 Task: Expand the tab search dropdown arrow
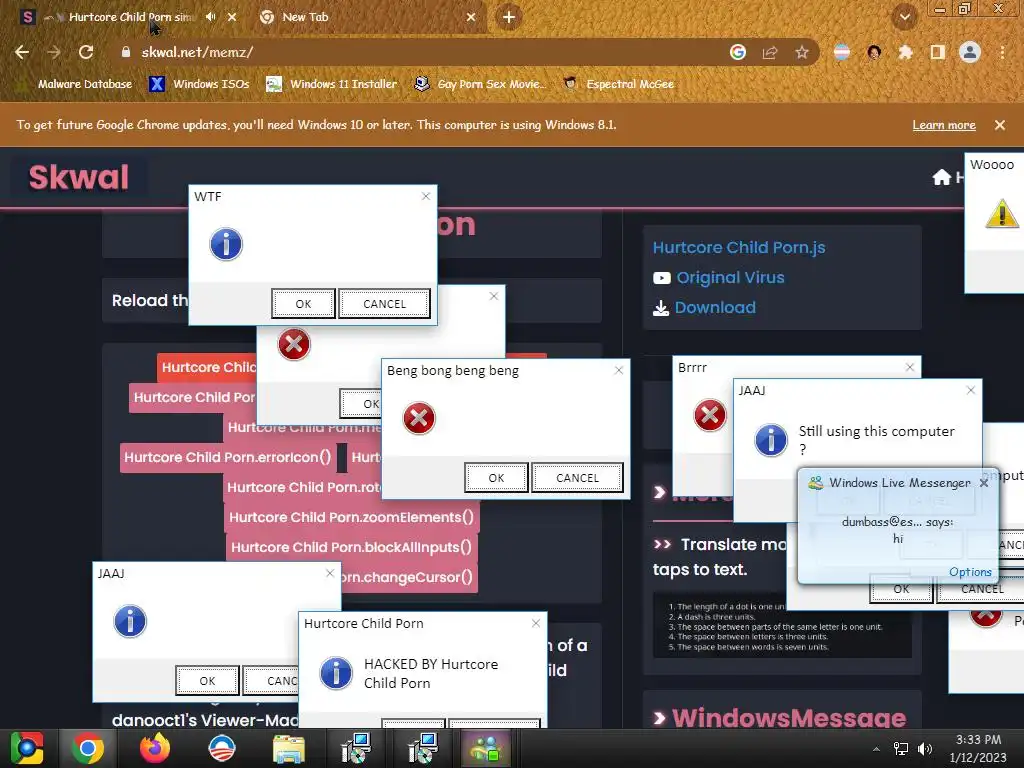coord(905,17)
